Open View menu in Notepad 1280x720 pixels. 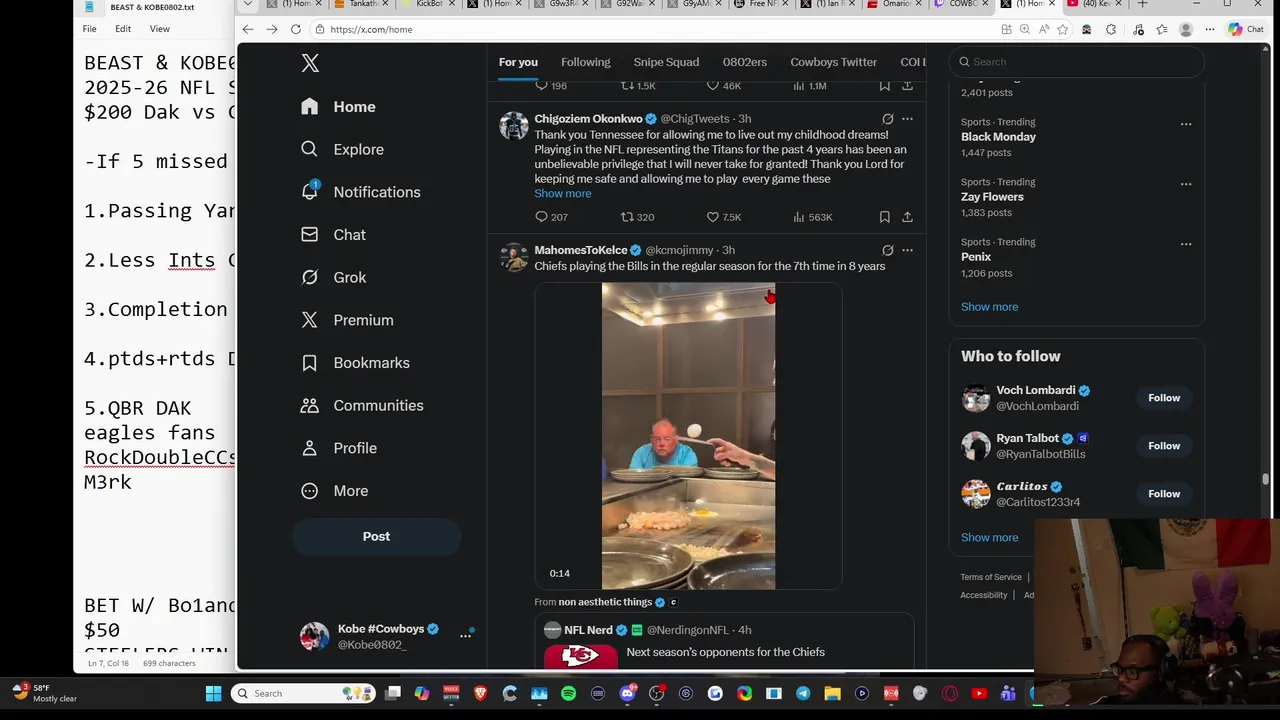(x=159, y=29)
